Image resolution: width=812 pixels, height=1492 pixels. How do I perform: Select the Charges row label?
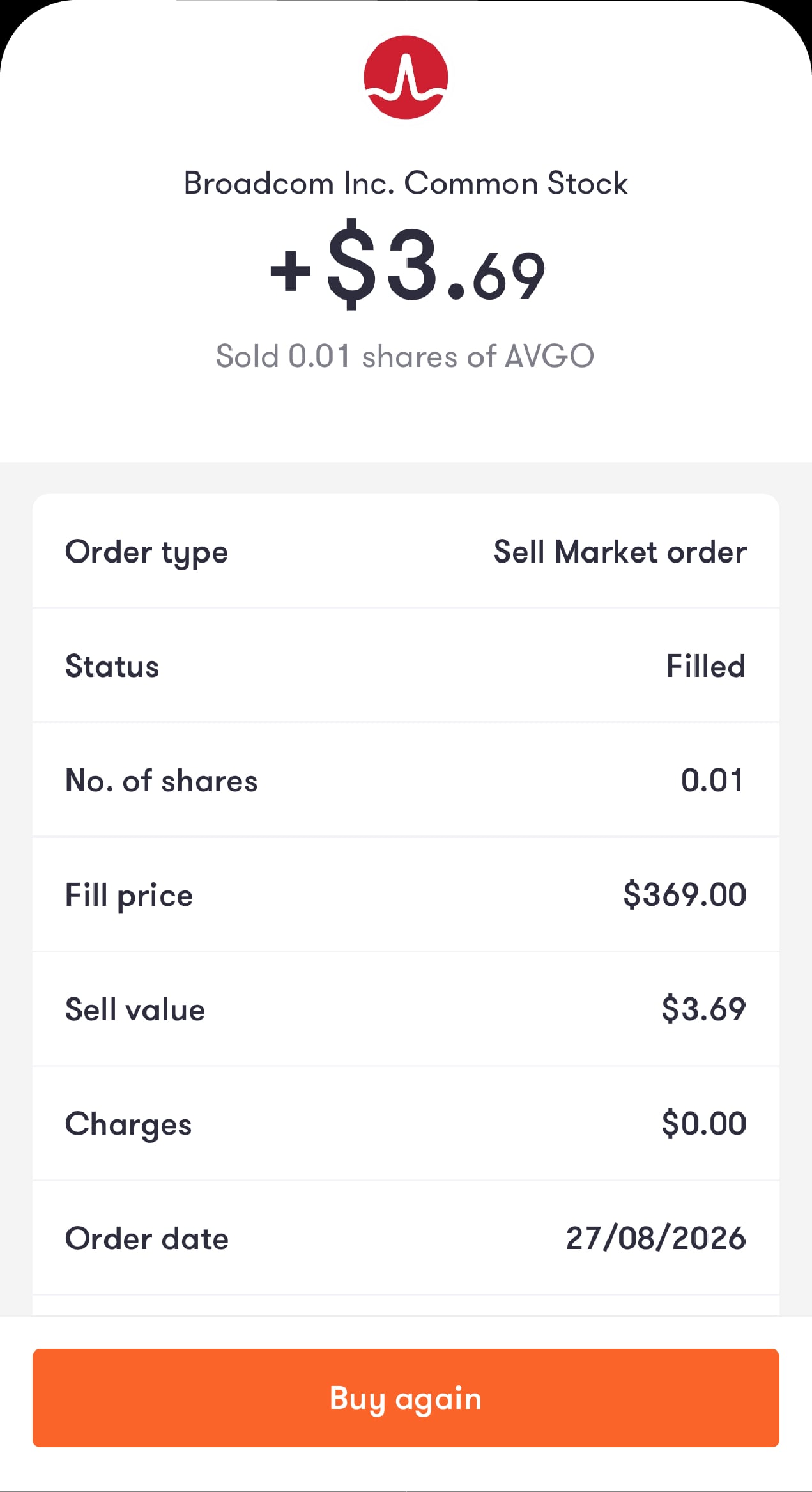click(128, 1125)
